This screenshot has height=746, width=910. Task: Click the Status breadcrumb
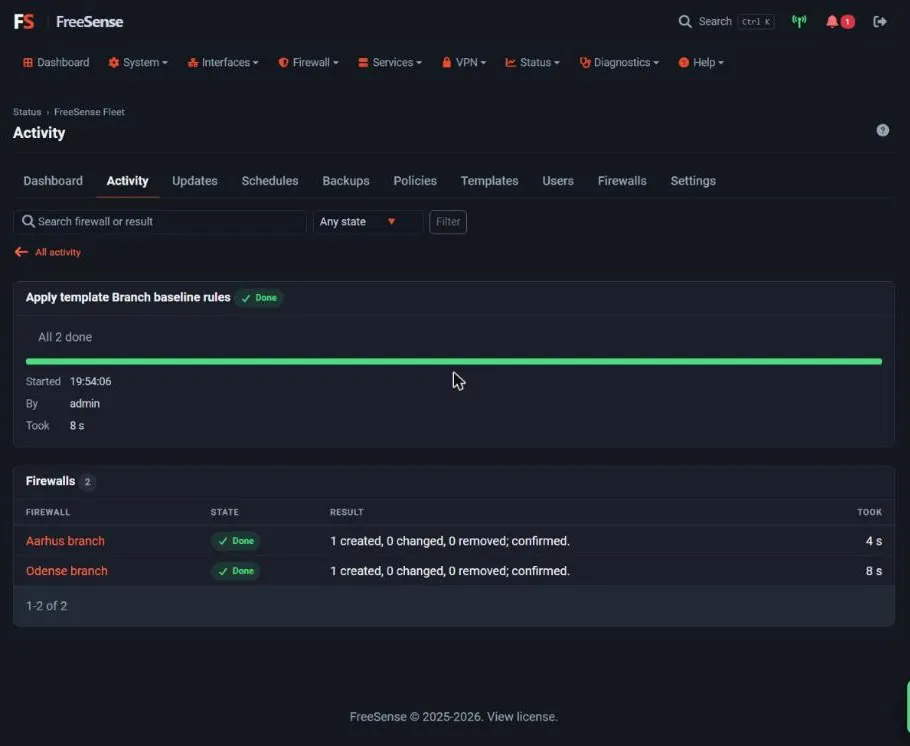(27, 112)
